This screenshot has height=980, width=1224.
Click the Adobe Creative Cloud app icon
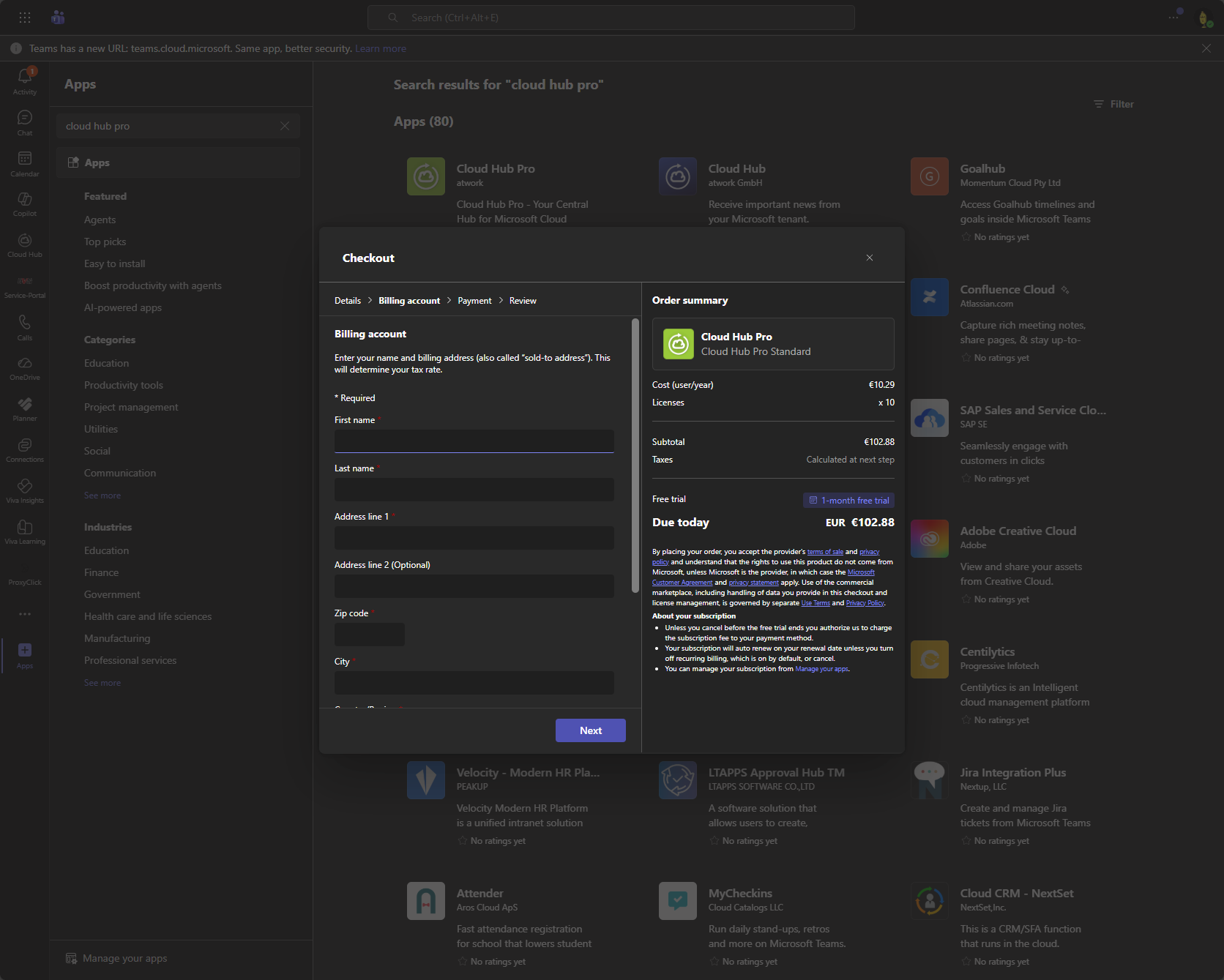[930, 539]
